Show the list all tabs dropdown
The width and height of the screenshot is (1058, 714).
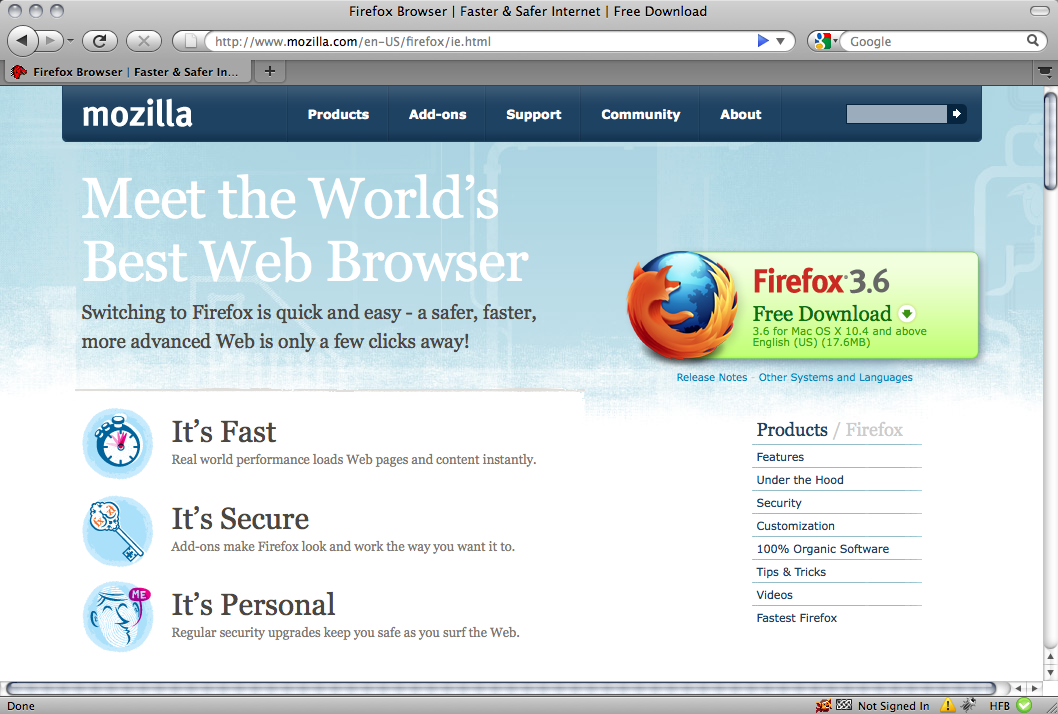pyautogui.click(x=1044, y=71)
